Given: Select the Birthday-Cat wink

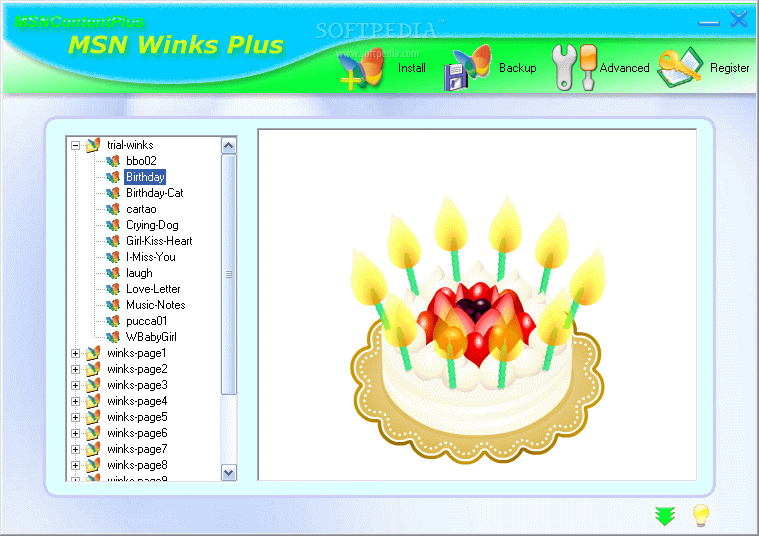Looking at the screenshot, I should [154, 193].
